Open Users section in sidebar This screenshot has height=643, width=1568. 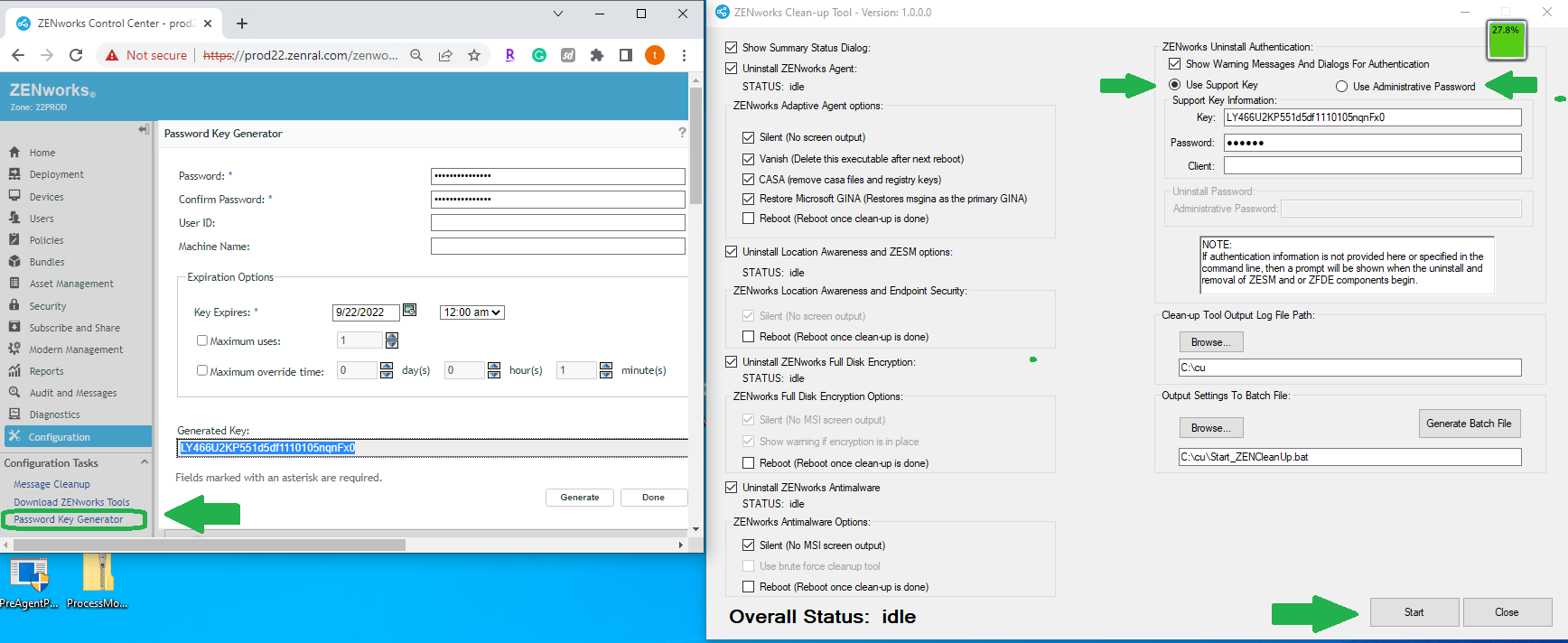tap(42, 219)
